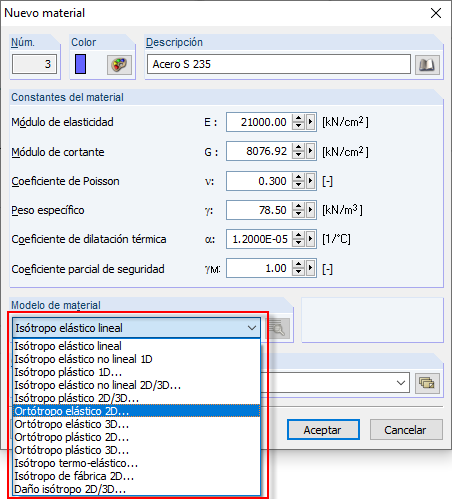The height and width of the screenshot is (499, 452).
Task: Click arrow button beside shear modulus G
Action: click(311, 151)
